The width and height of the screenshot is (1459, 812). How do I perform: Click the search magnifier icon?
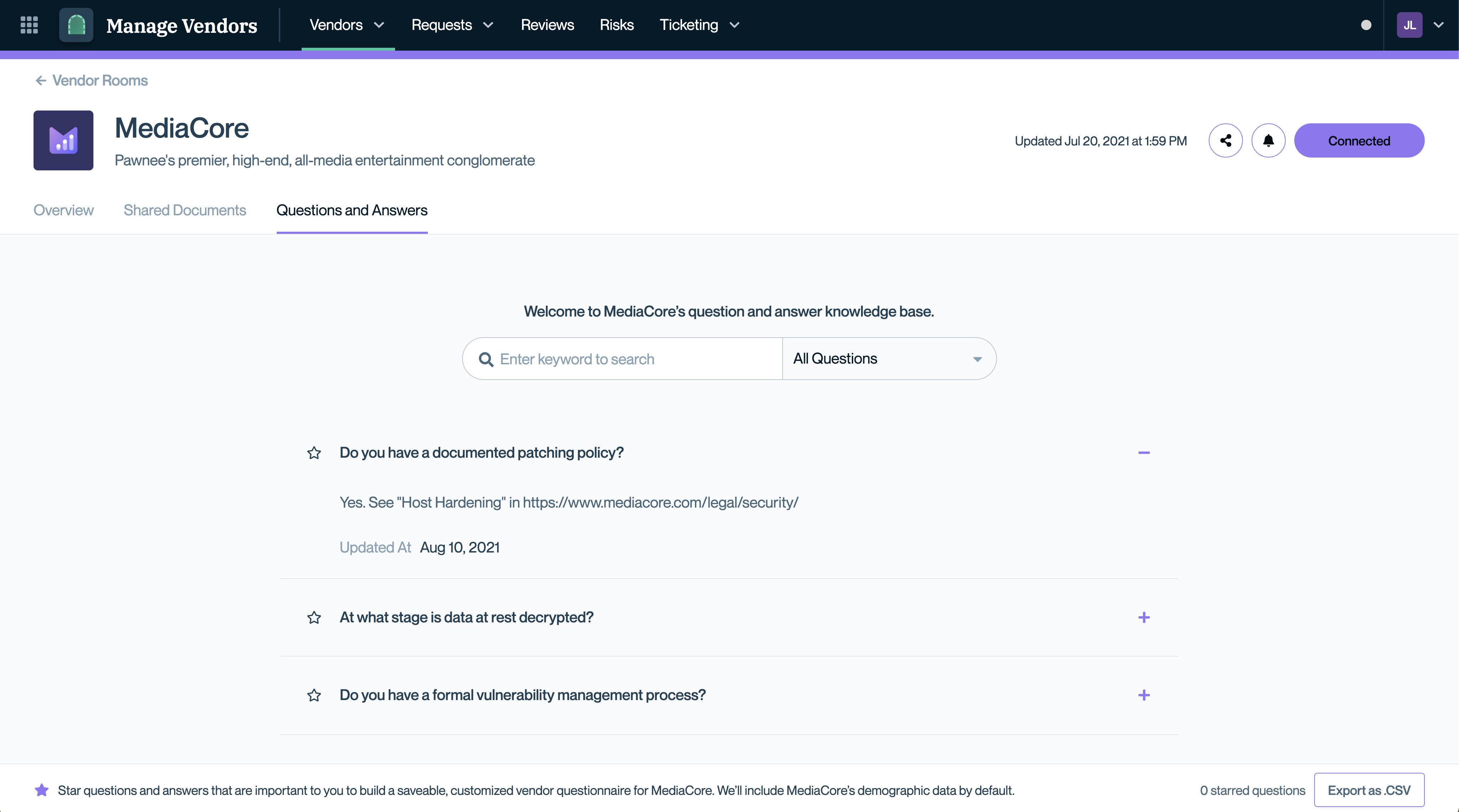click(485, 359)
